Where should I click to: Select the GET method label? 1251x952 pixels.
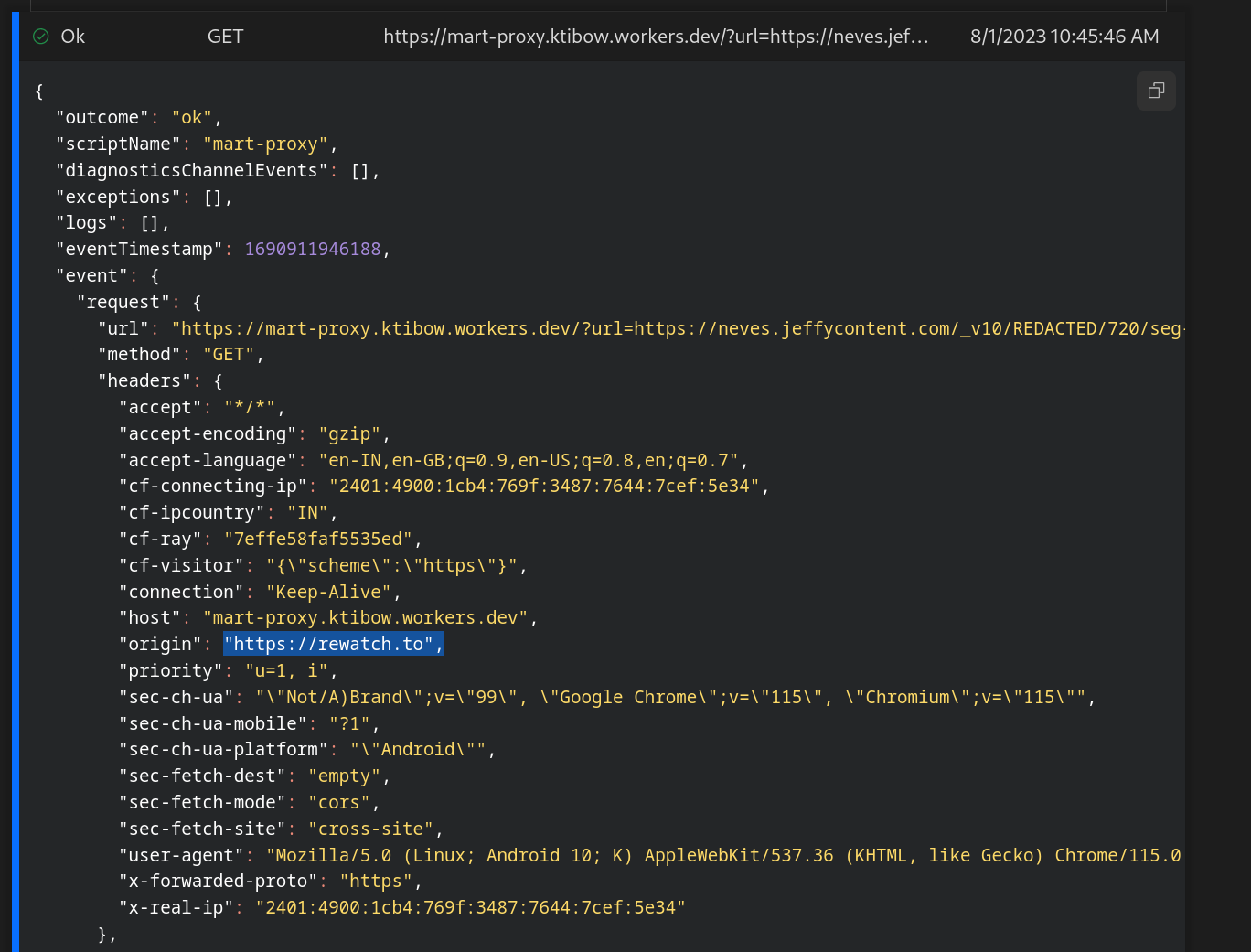tap(225, 37)
